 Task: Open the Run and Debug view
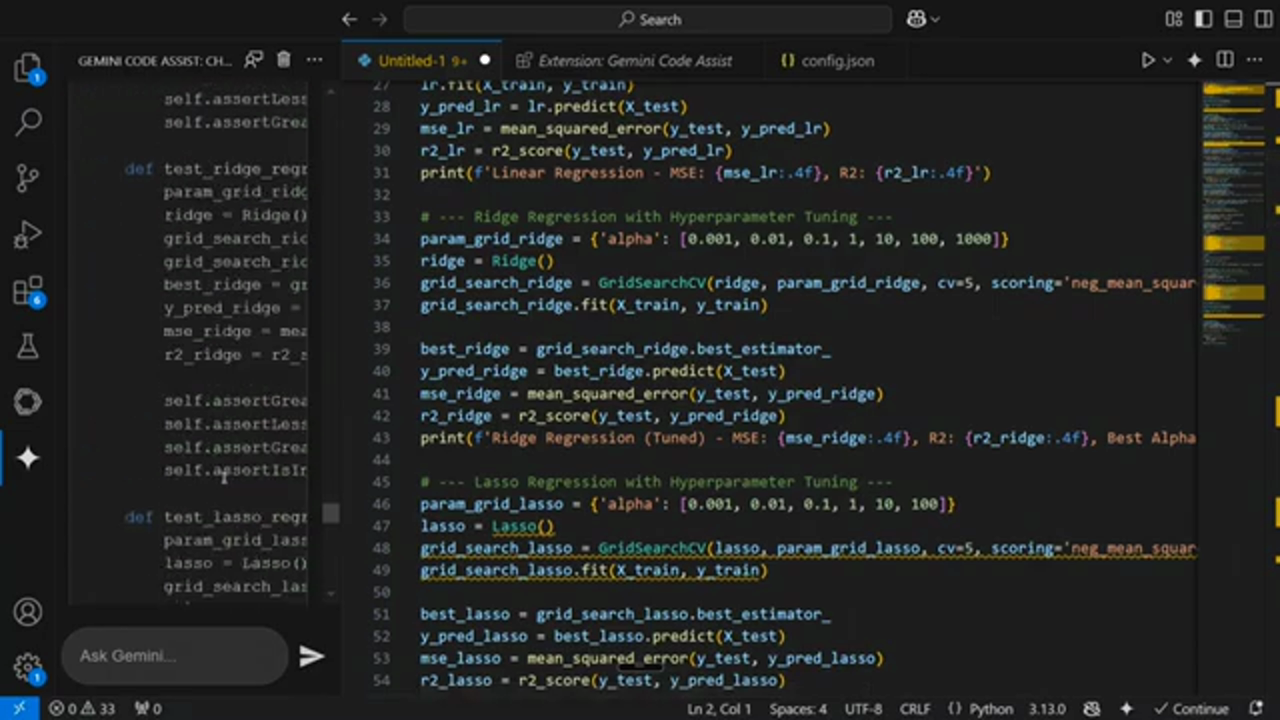[x=28, y=235]
